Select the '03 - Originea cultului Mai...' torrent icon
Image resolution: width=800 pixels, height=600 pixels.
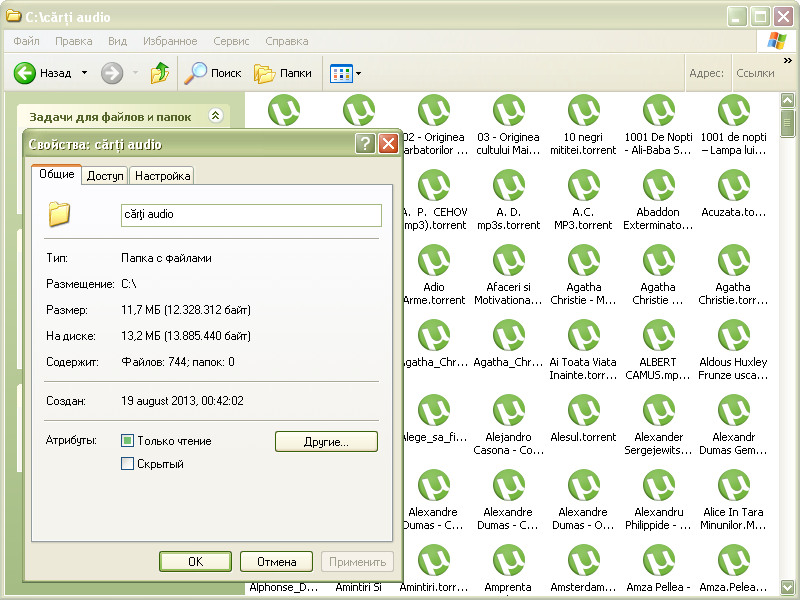(x=509, y=110)
